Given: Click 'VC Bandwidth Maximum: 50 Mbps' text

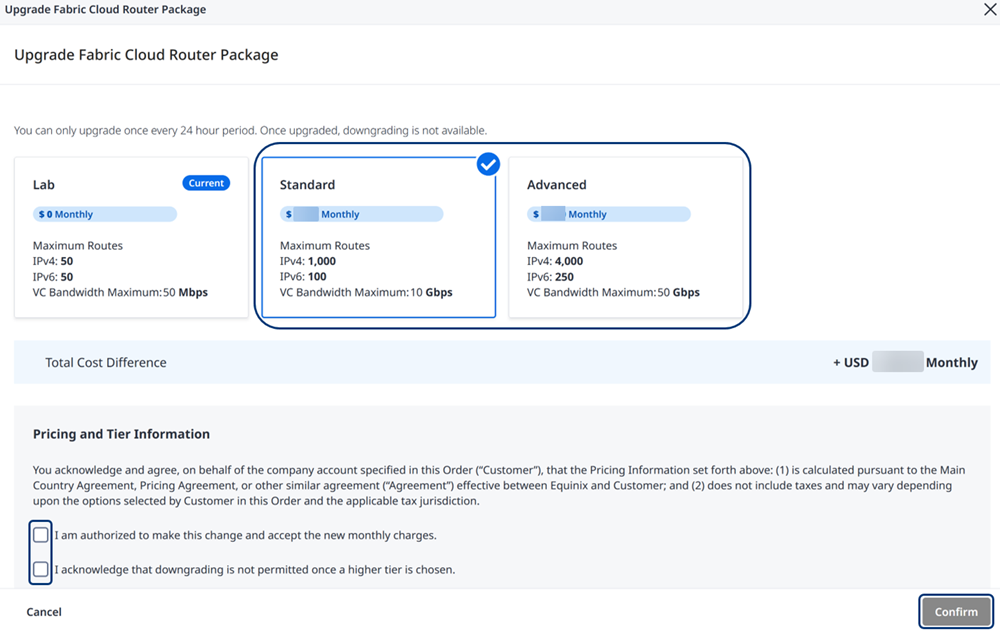Looking at the screenshot, I should [x=120, y=292].
